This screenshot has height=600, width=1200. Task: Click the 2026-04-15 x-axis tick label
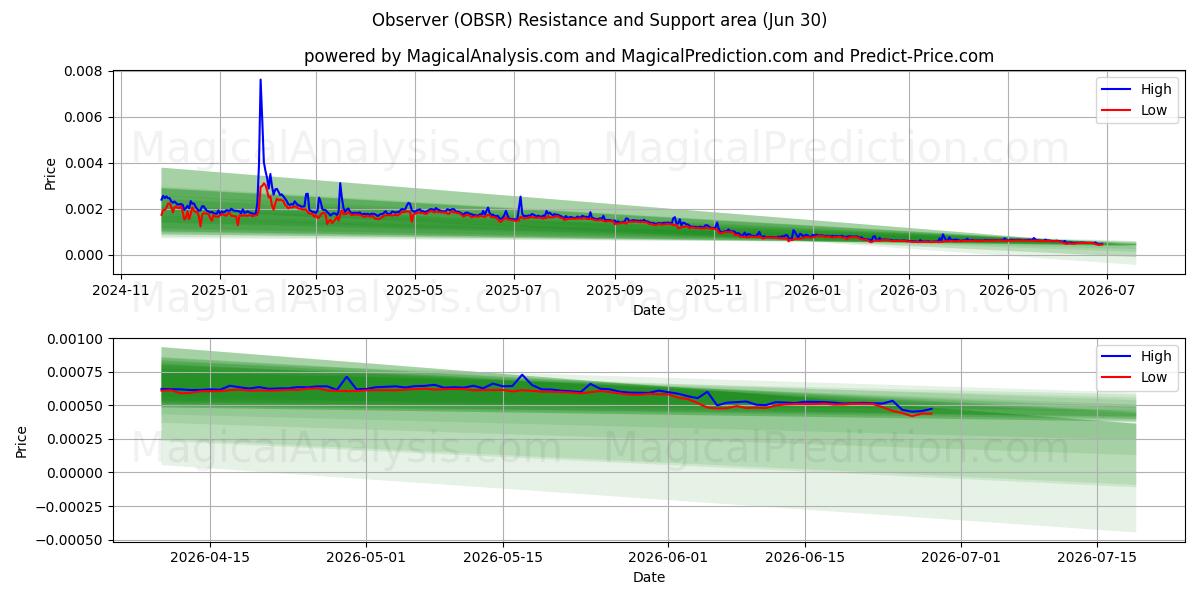(x=209, y=558)
